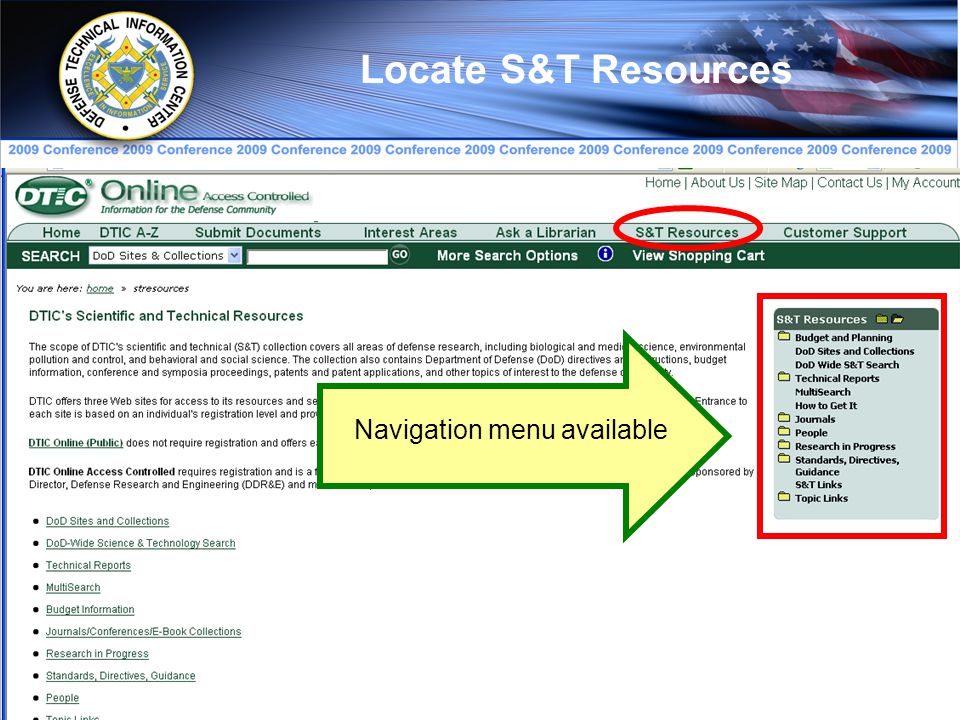Open the search info icon
This screenshot has width=960, height=720.
pyautogui.click(x=605, y=254)
